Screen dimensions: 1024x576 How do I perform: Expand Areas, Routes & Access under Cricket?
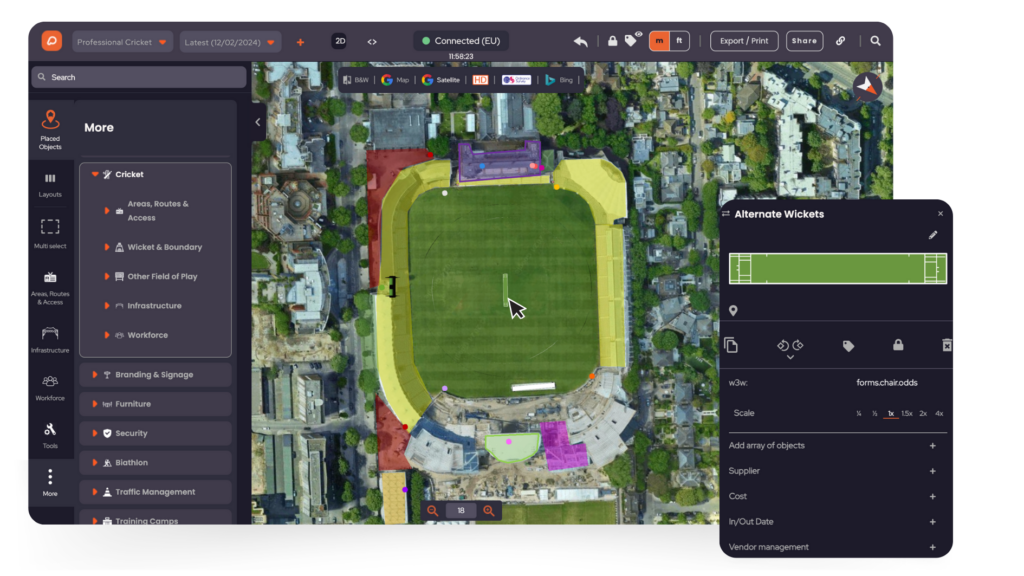pos(106,210)
